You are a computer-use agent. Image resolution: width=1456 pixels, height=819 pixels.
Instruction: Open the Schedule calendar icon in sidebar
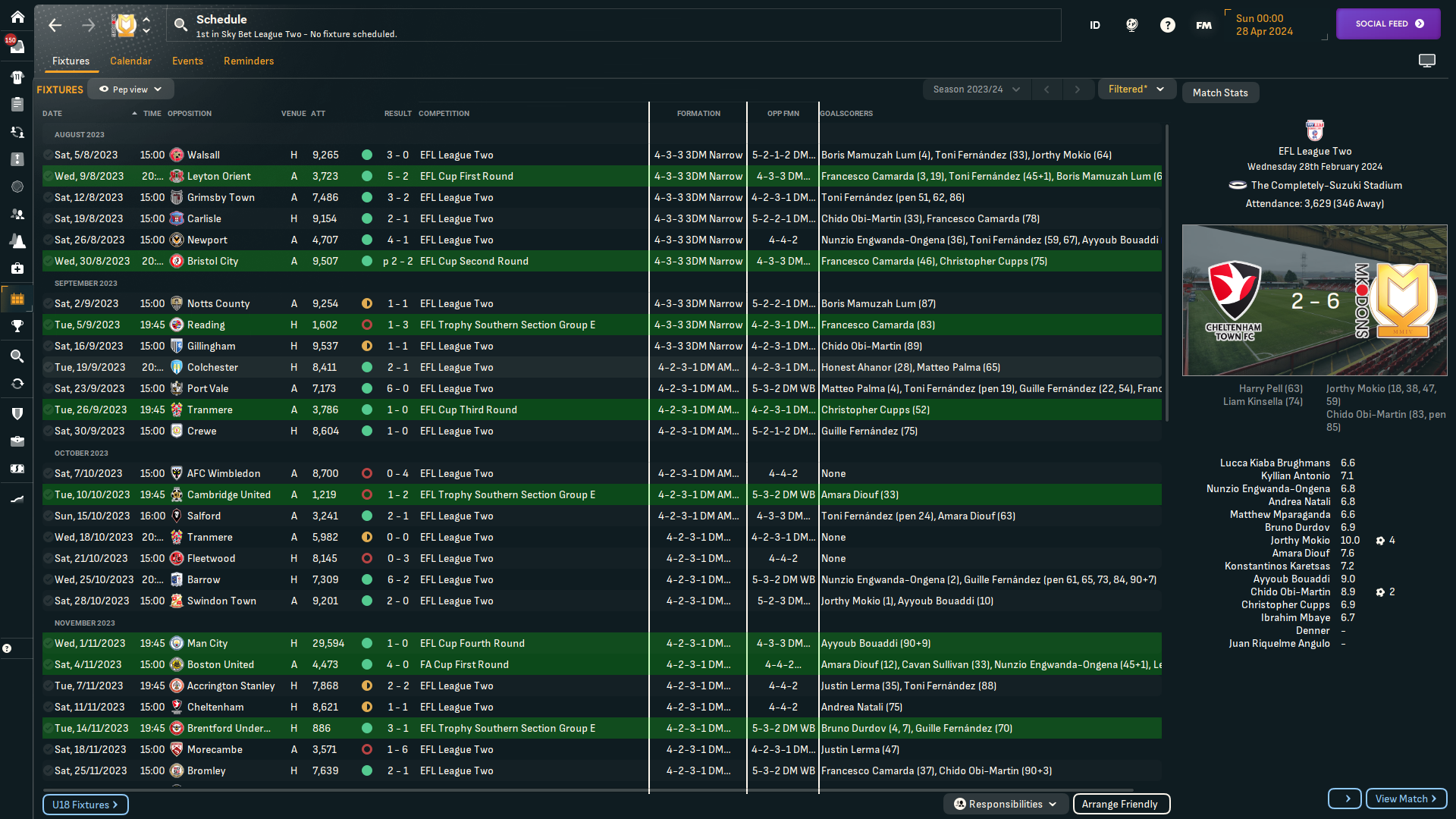tap(17, 299)
